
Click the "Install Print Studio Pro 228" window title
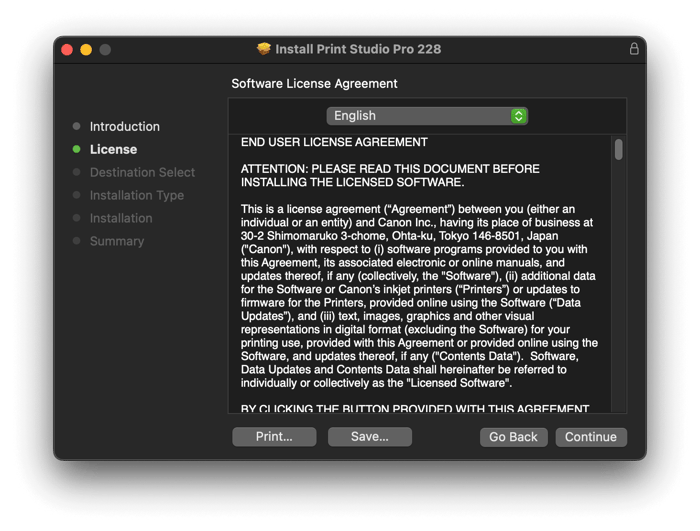358,49
